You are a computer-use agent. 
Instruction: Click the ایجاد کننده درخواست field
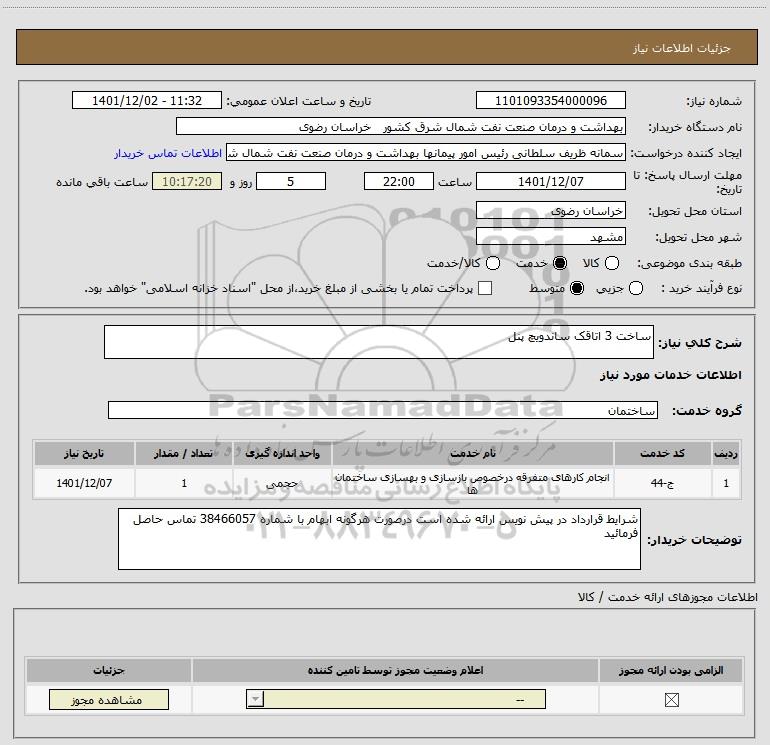(x=426, y=153)
